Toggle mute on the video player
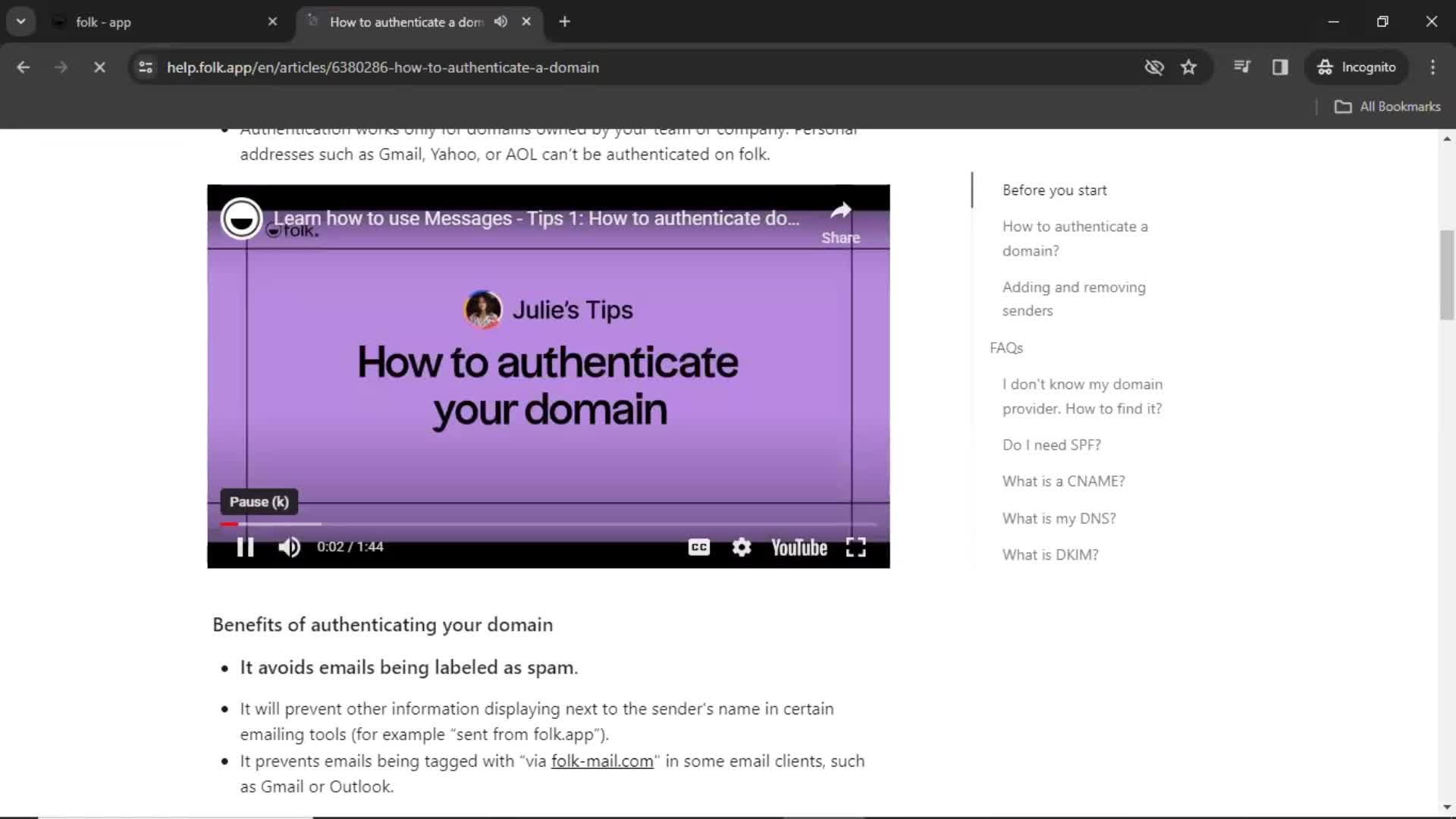The image size is (1456, 819). pyautogui.click(x=289, y=546)
